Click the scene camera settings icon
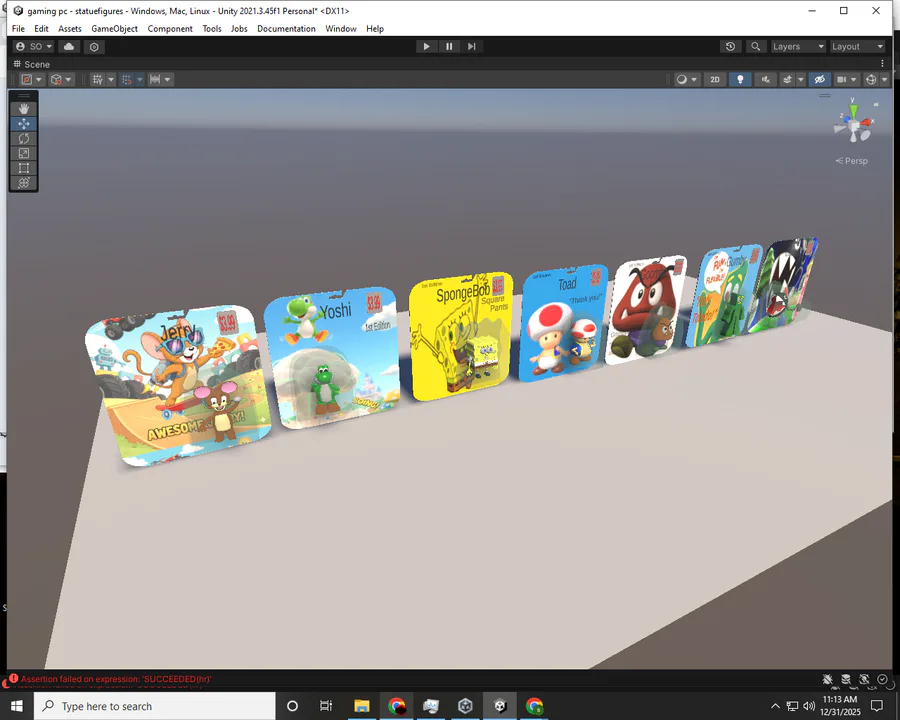The image size is (900, 720). tap(841, 79)
